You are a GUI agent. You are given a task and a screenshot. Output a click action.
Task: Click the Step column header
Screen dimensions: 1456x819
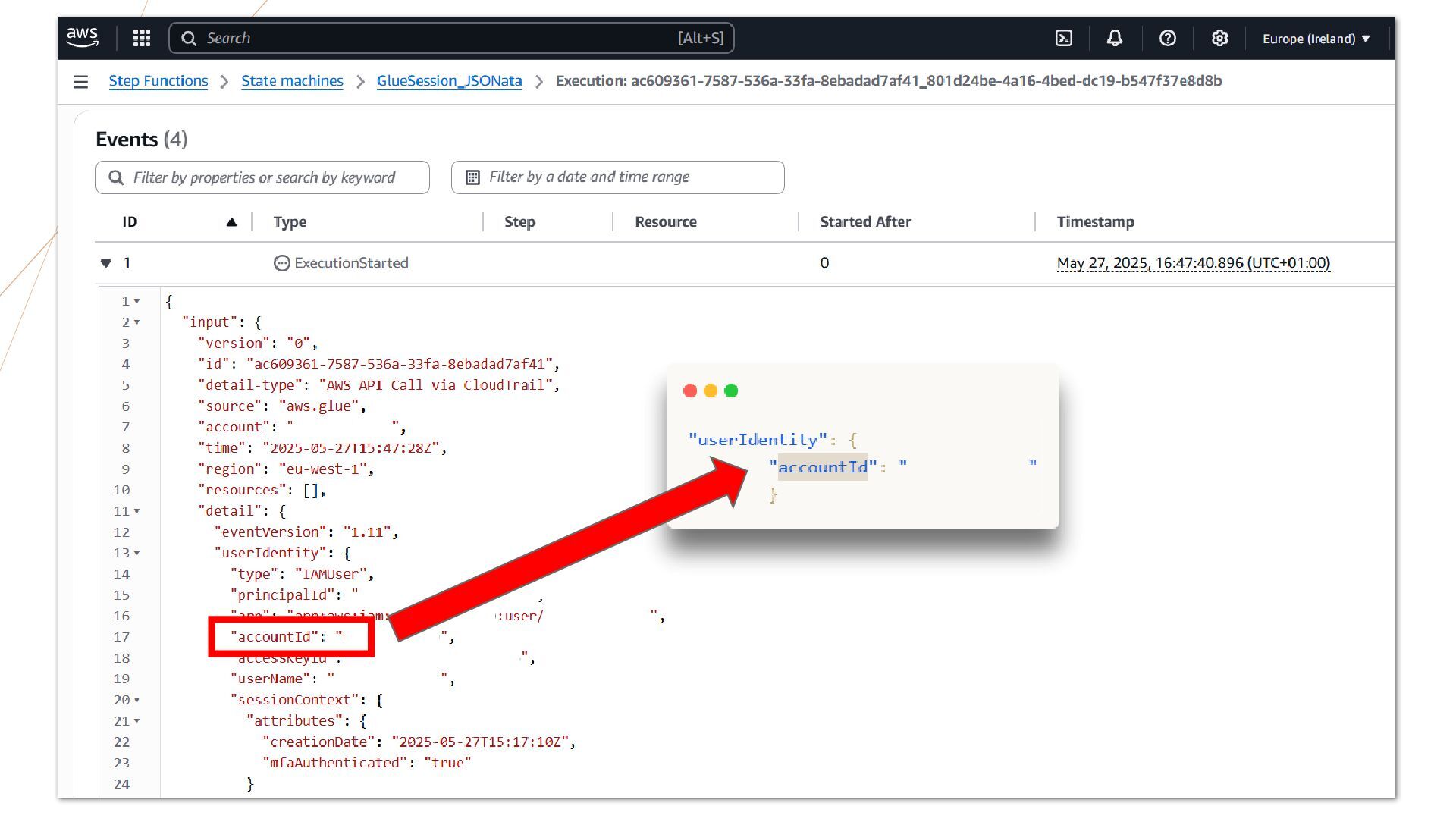click(x=519, y=222)
